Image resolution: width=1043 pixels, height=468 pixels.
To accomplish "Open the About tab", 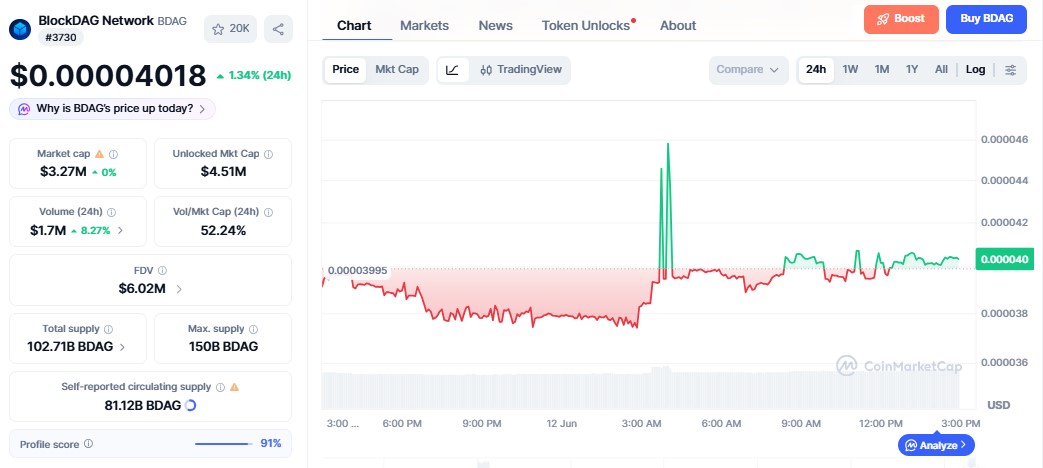I will pos(678,26).
